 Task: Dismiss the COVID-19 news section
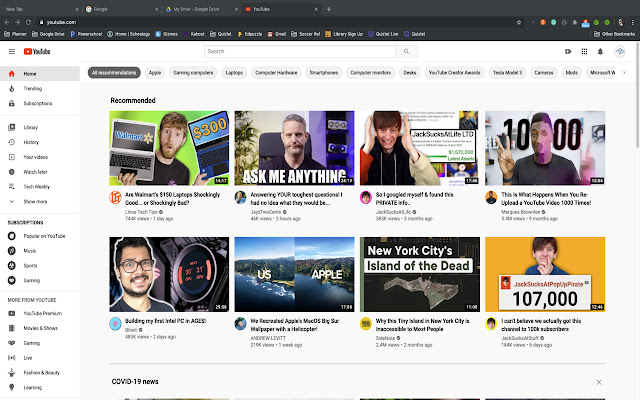(599, 382)
